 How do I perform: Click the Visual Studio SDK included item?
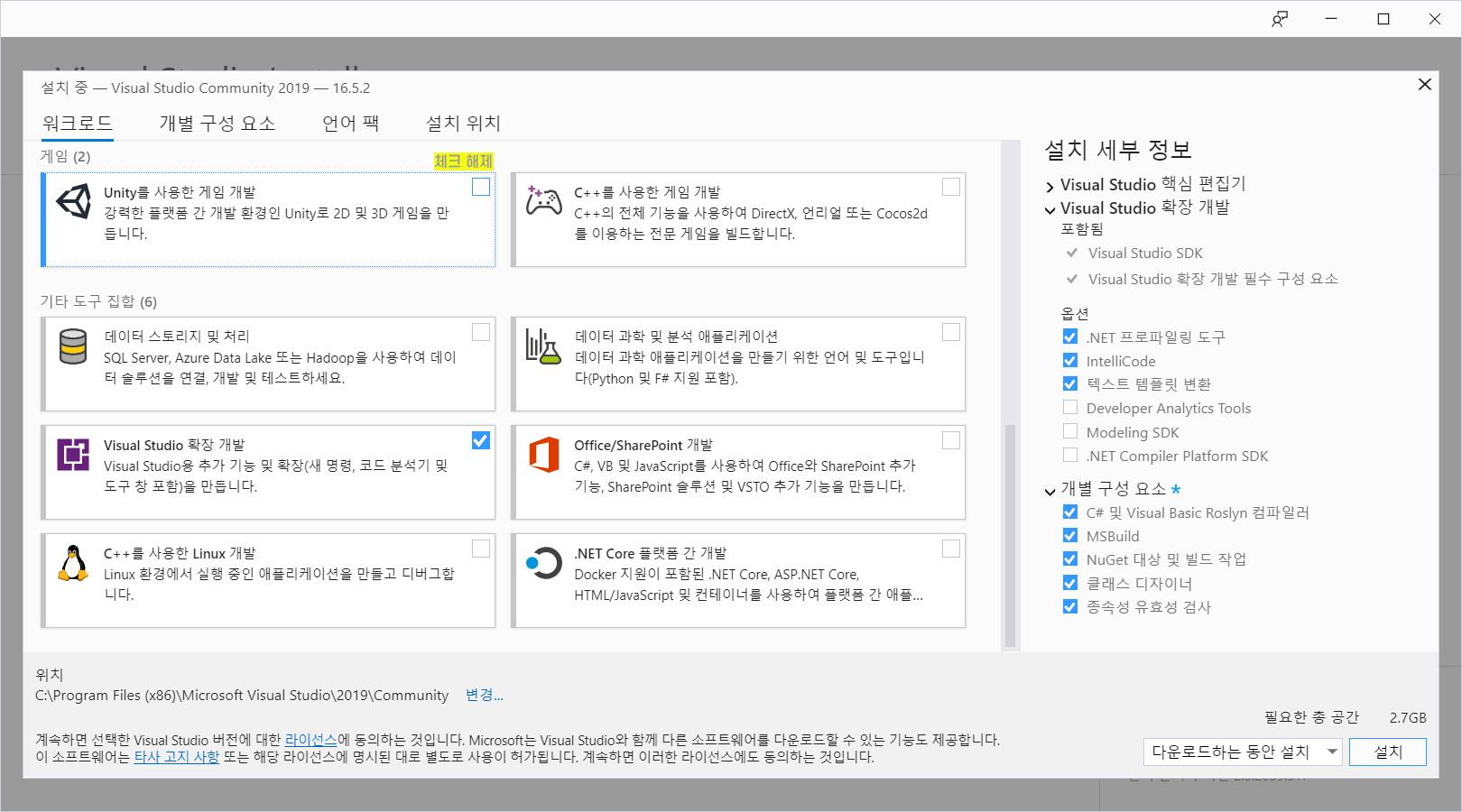1145,254
